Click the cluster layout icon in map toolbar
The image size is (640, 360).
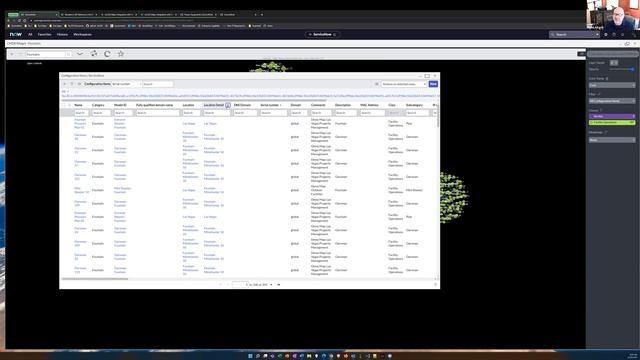click(x=94, y=54)
